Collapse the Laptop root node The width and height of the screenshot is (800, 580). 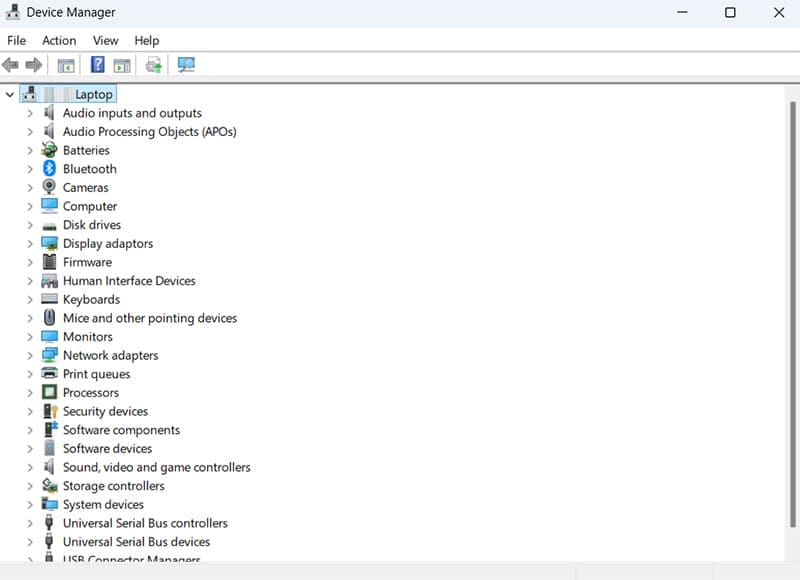tap(10, 94)
